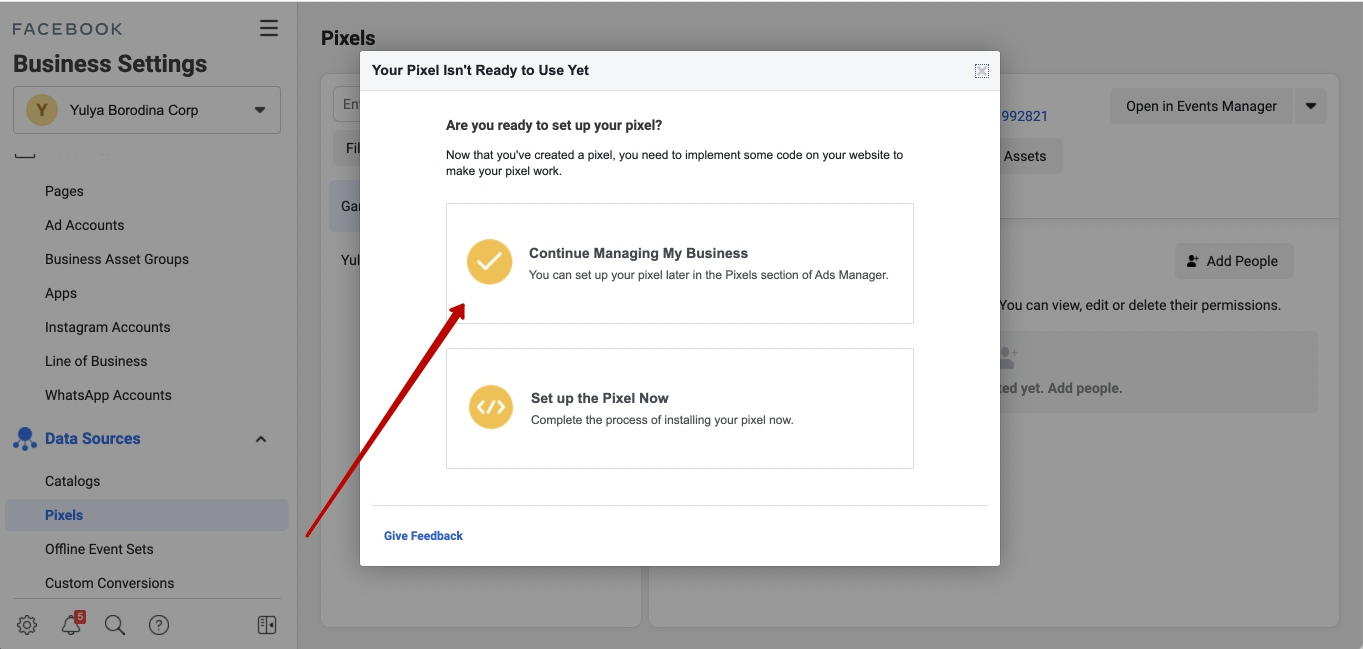Open Line of Business
Image resolution: width=1363 pixels, height=649 pixels.
click(96, 361)
